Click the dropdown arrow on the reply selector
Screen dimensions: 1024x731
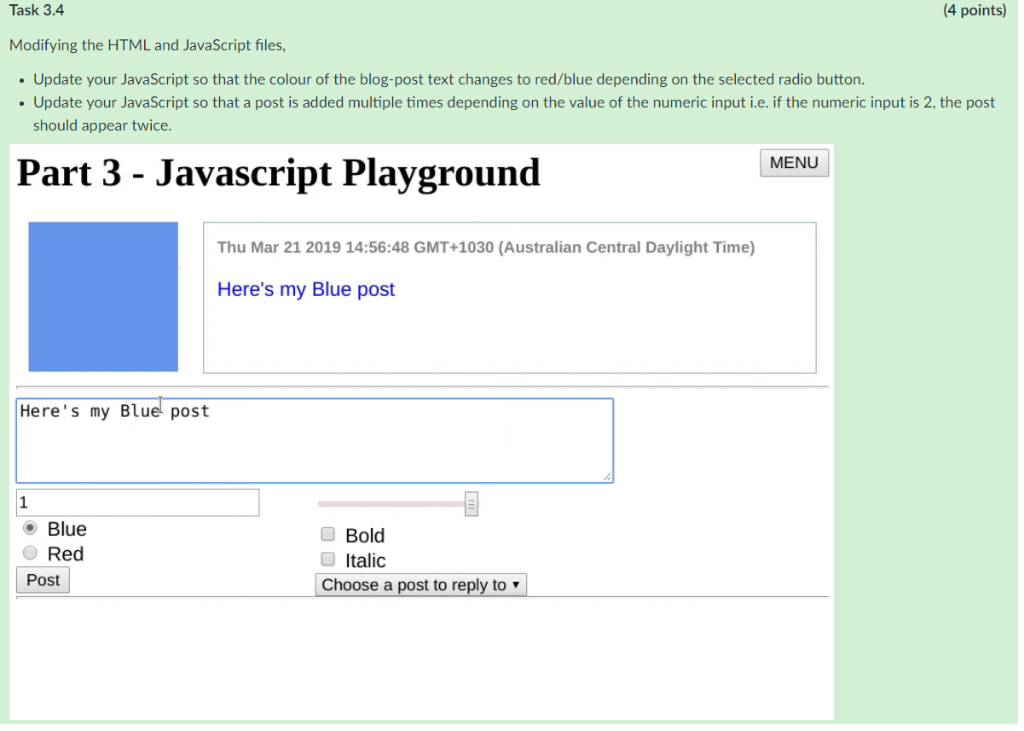tap(517, 584)
